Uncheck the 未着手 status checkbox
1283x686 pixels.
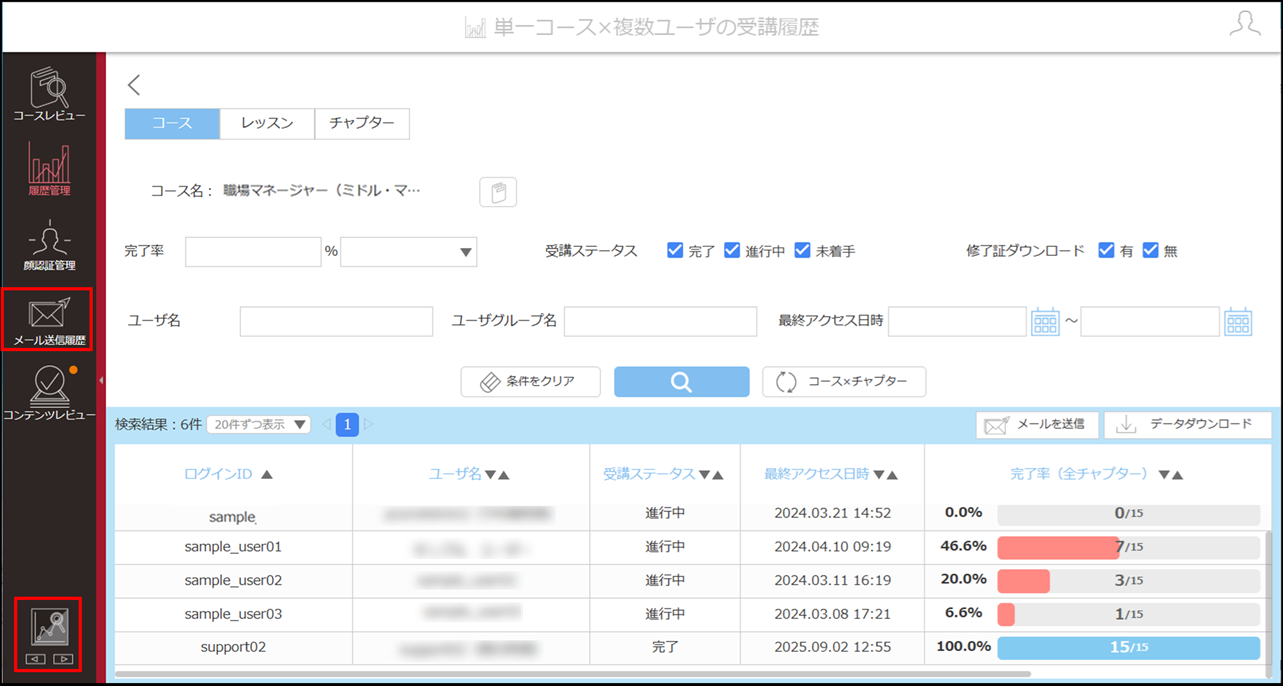pyautogui.click(x=802, y=251)
